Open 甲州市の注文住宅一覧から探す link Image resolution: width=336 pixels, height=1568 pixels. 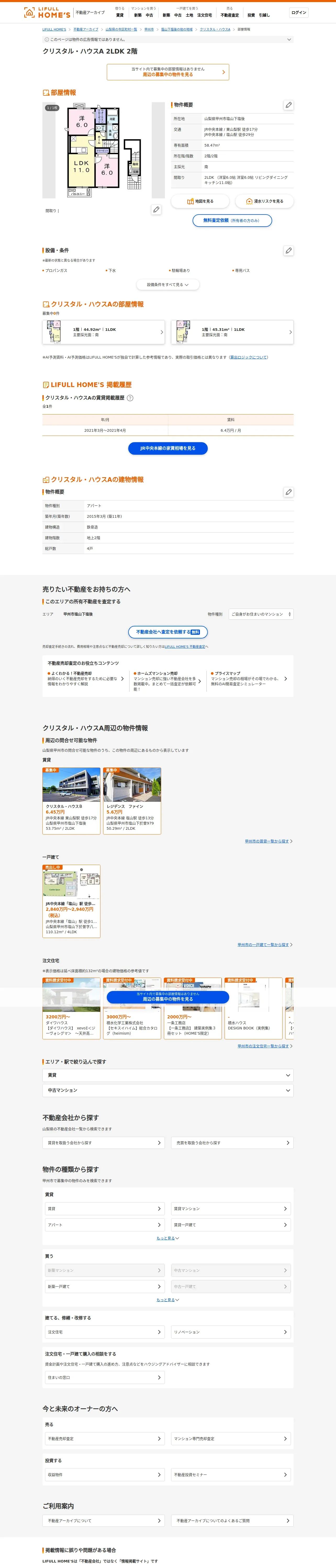(x=264, y=1046)
